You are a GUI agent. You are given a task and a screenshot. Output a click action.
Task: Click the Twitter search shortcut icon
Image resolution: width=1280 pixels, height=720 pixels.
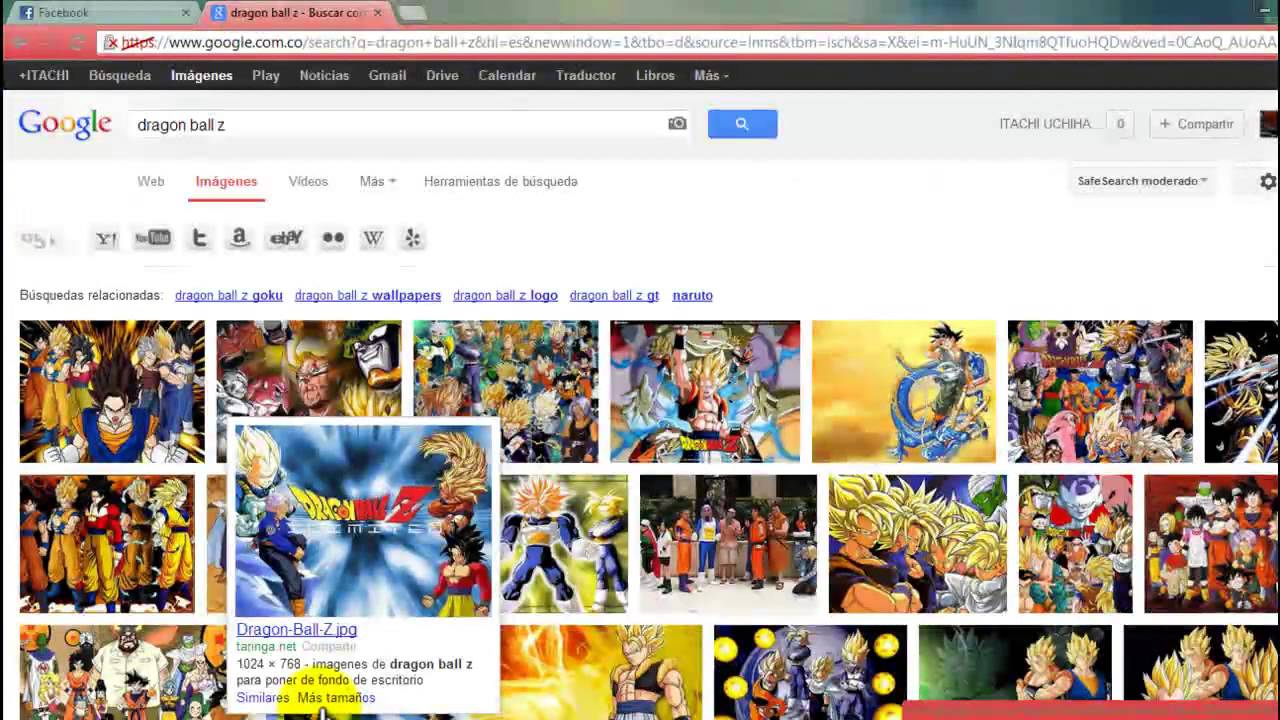[x=199, y=238]
